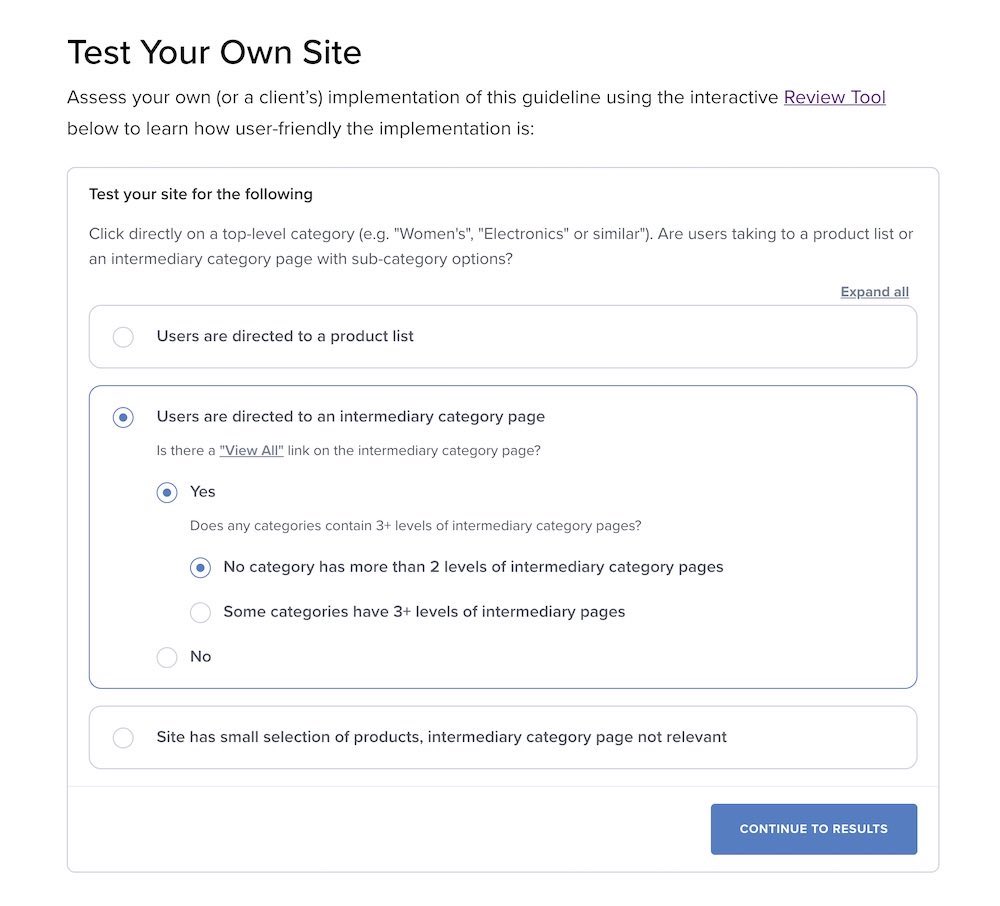Click the 'Users are directed to an intermediary category page' label

click(350, 416)
